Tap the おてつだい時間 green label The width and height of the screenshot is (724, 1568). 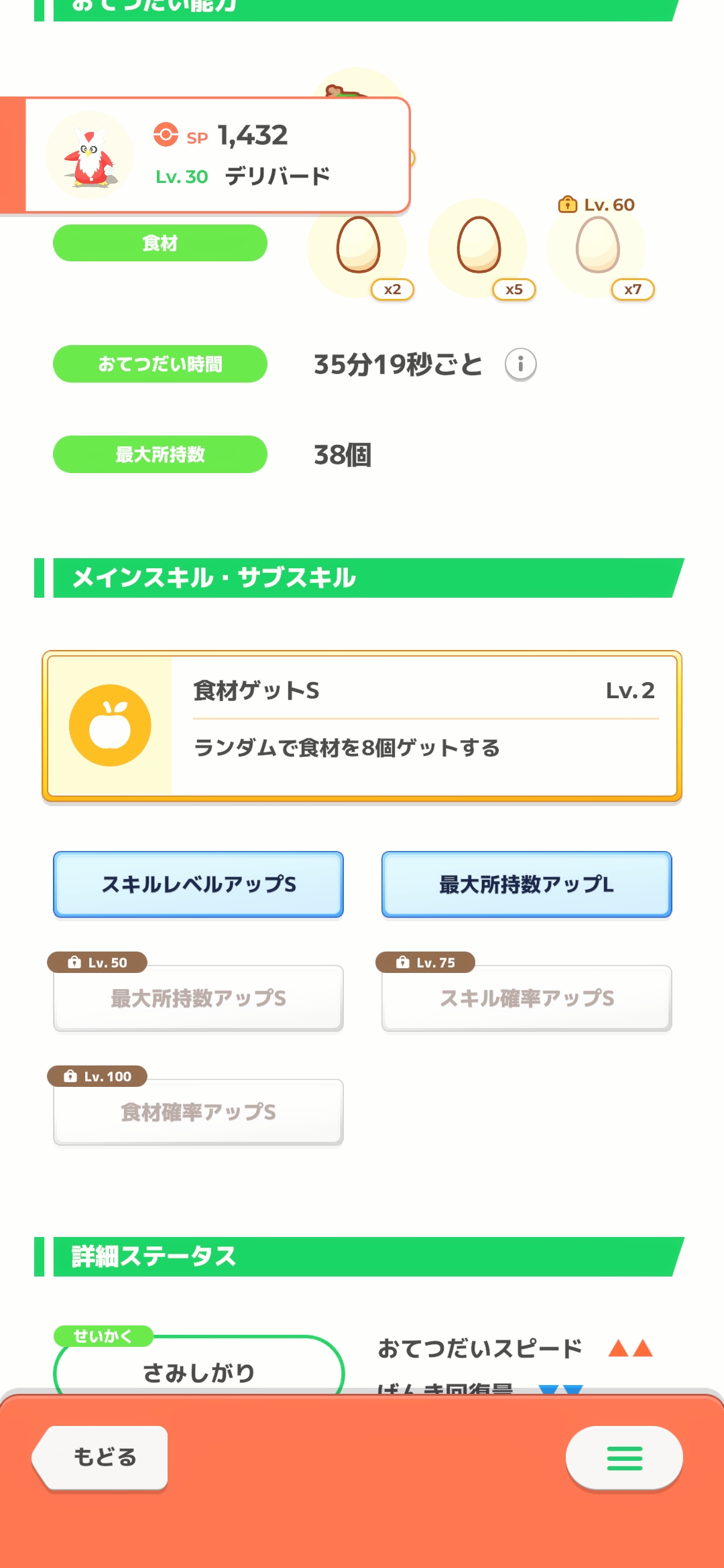pos(160,364)
